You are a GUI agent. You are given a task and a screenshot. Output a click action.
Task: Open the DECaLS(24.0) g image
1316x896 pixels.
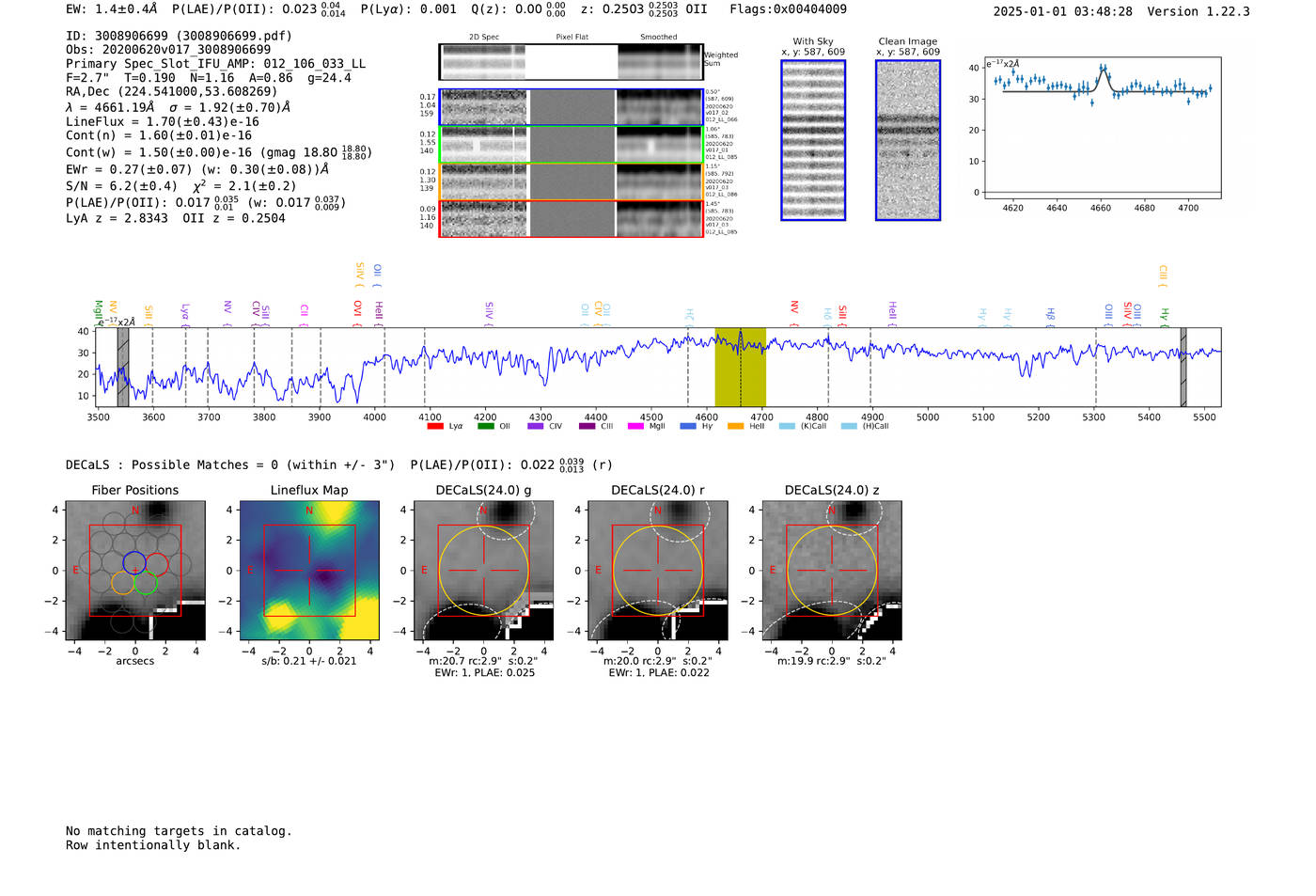coord(484,571)
